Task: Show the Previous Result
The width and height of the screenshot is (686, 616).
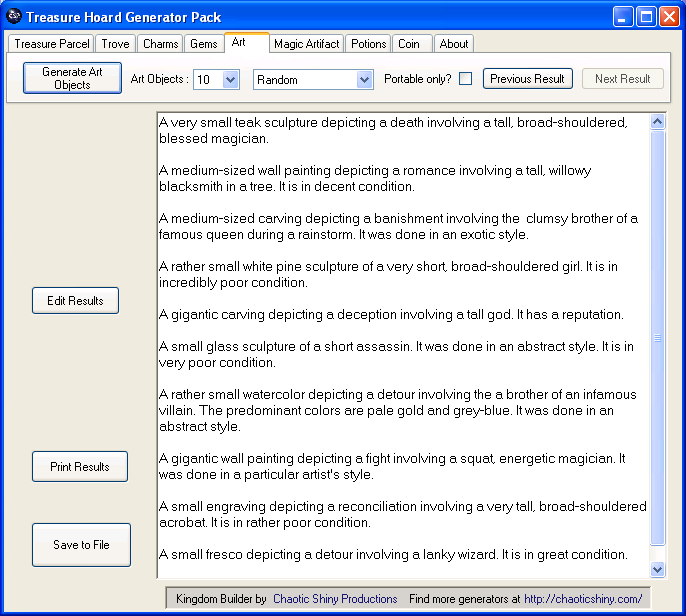Action: (x=528, y=79)
